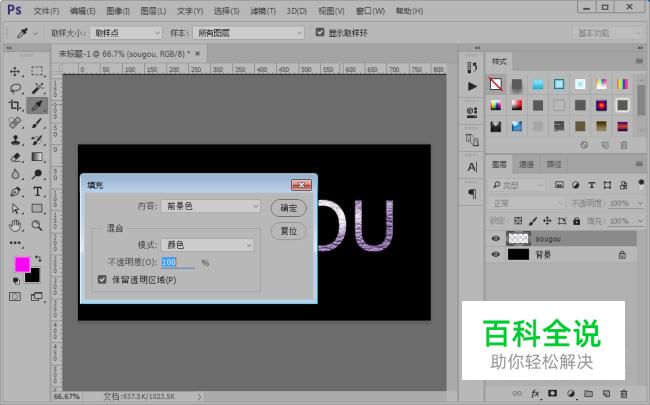The height and width of the screenshot is (405, 650).
Task: Open the Character panel icon
Action: pos(472,167)
